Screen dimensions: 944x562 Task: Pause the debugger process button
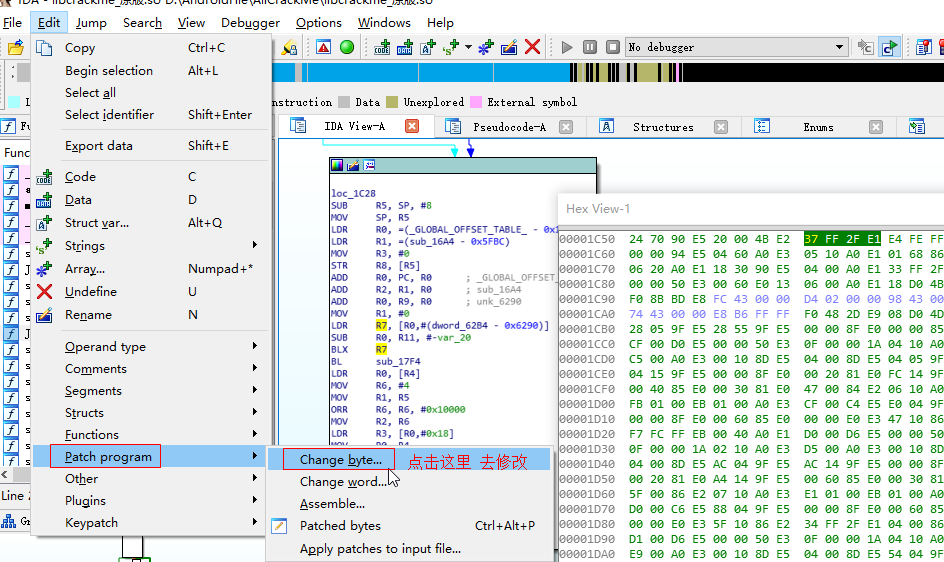pos(590,47)
